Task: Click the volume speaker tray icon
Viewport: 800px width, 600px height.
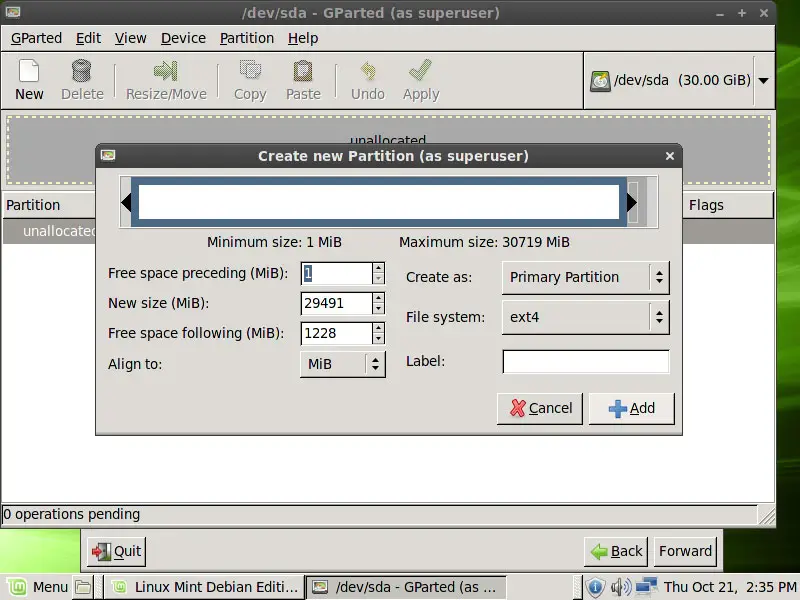Action: coord(620,587)
